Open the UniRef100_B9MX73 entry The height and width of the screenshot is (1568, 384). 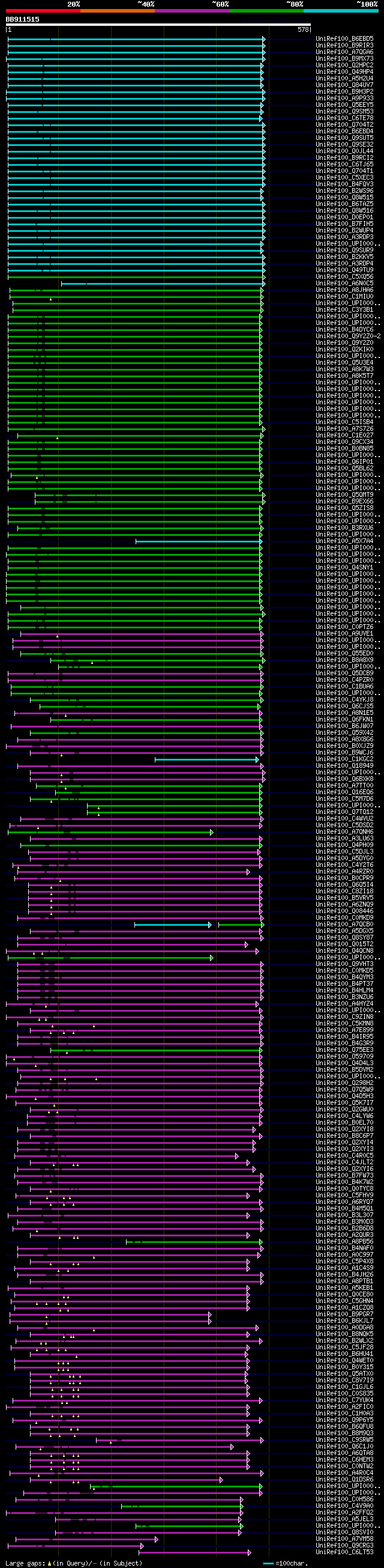point(344,58)
